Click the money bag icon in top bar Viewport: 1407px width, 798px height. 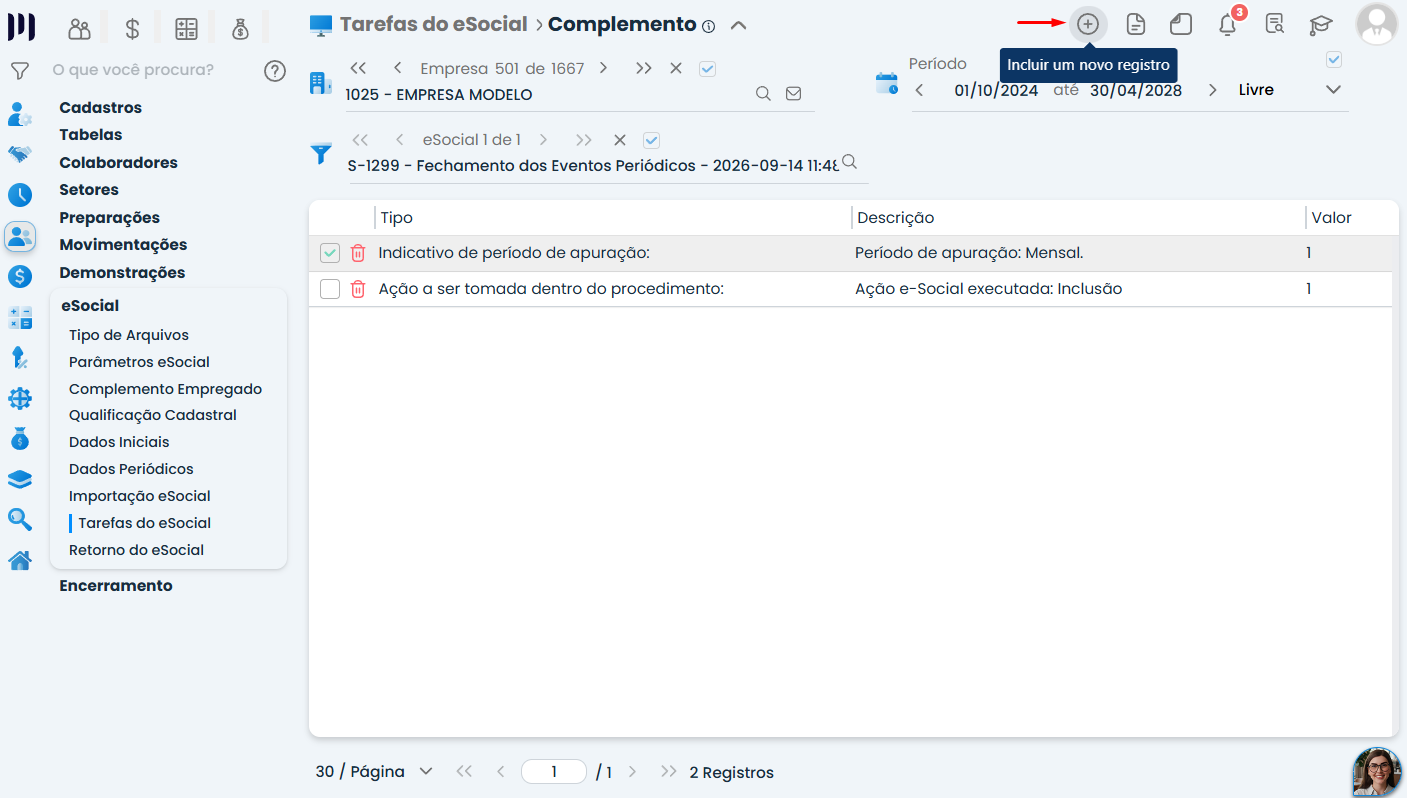[x=240, y=28]
